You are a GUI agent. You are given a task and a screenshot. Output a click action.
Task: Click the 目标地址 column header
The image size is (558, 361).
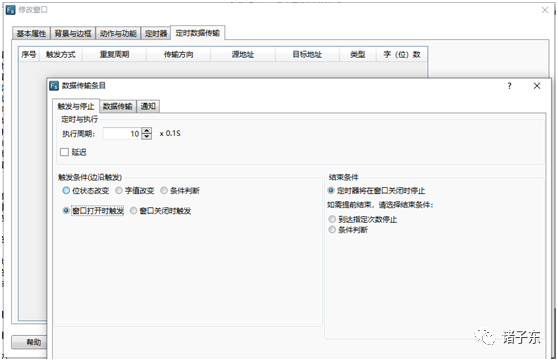pos(307,54)
